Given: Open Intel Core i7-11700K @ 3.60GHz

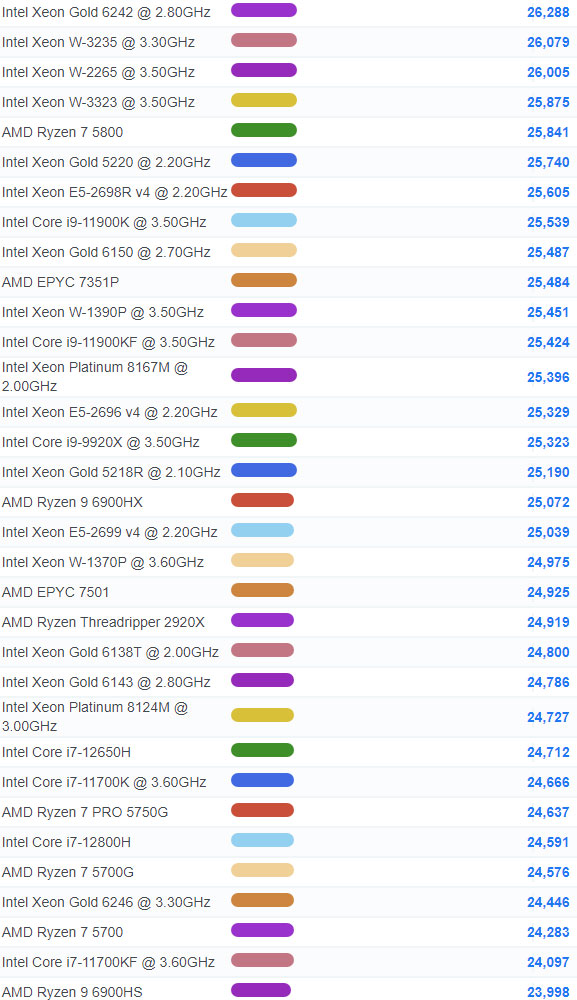Looking at the screenshot, I should (x=104, y=782).
